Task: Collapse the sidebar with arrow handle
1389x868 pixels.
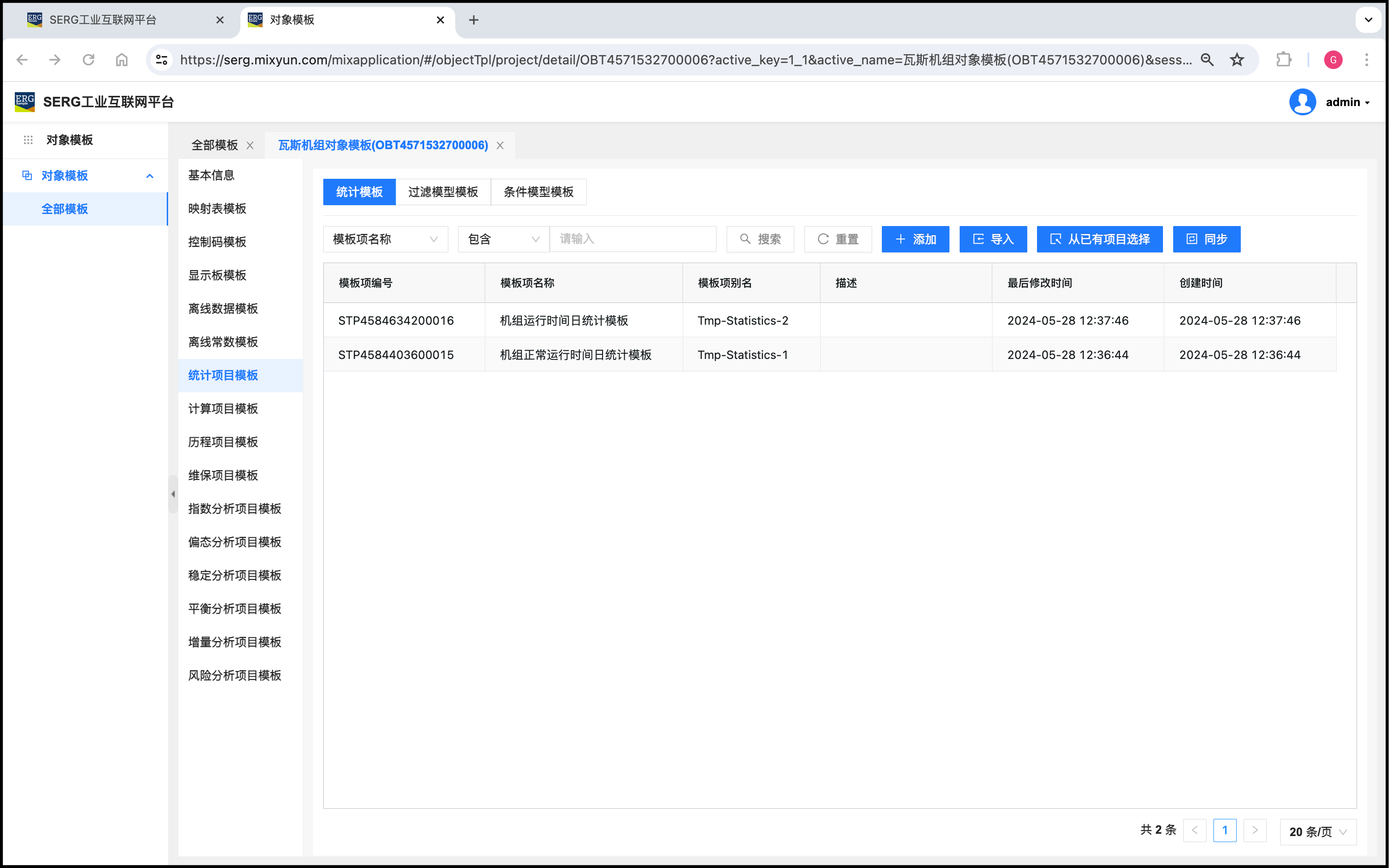Action: coord(173,494)
